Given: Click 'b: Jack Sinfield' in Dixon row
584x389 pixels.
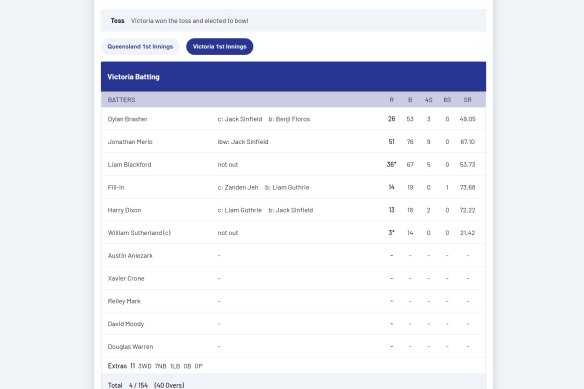Looking at the screenshot, I should pyautogui.click(x=291, y=210).
